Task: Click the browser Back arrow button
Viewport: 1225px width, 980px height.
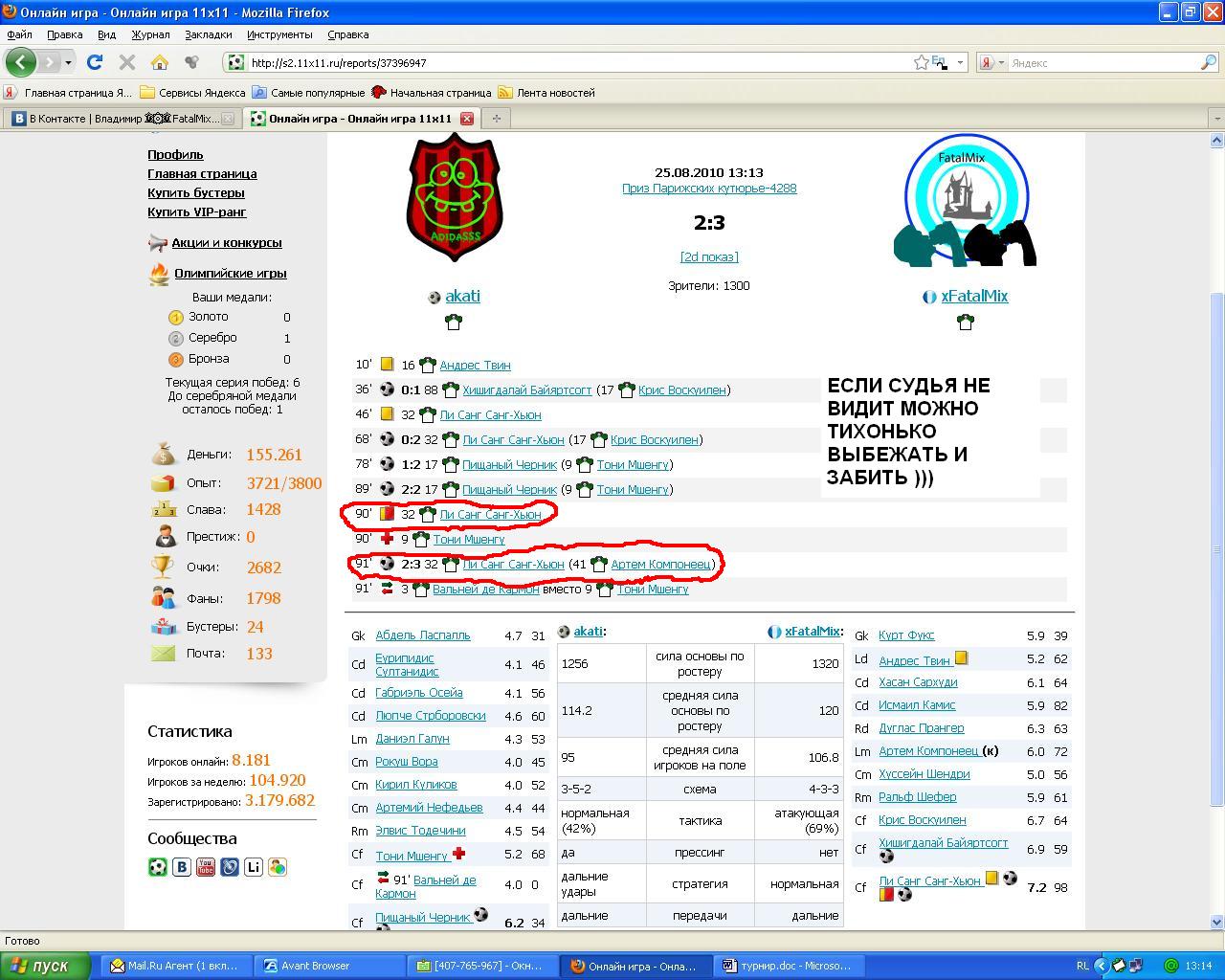Action: 21,62
